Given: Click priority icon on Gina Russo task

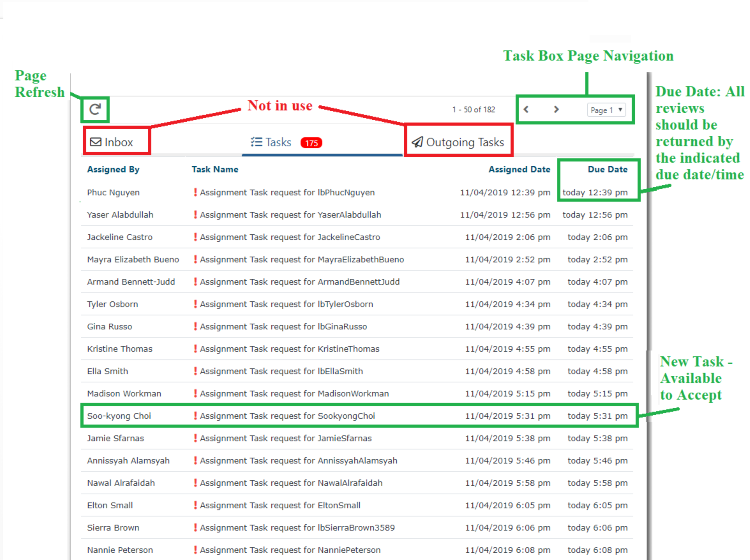Looking at the screenshot, I should click(x=196, y=327).
